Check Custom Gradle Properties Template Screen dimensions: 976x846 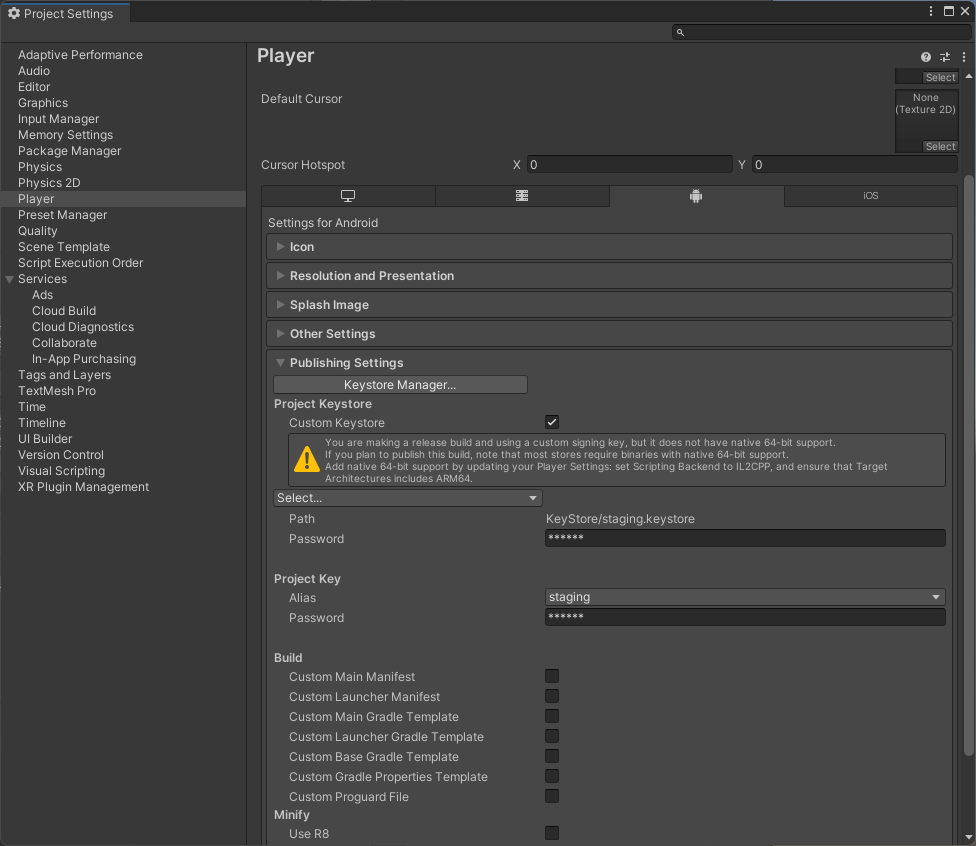(551, 776)
